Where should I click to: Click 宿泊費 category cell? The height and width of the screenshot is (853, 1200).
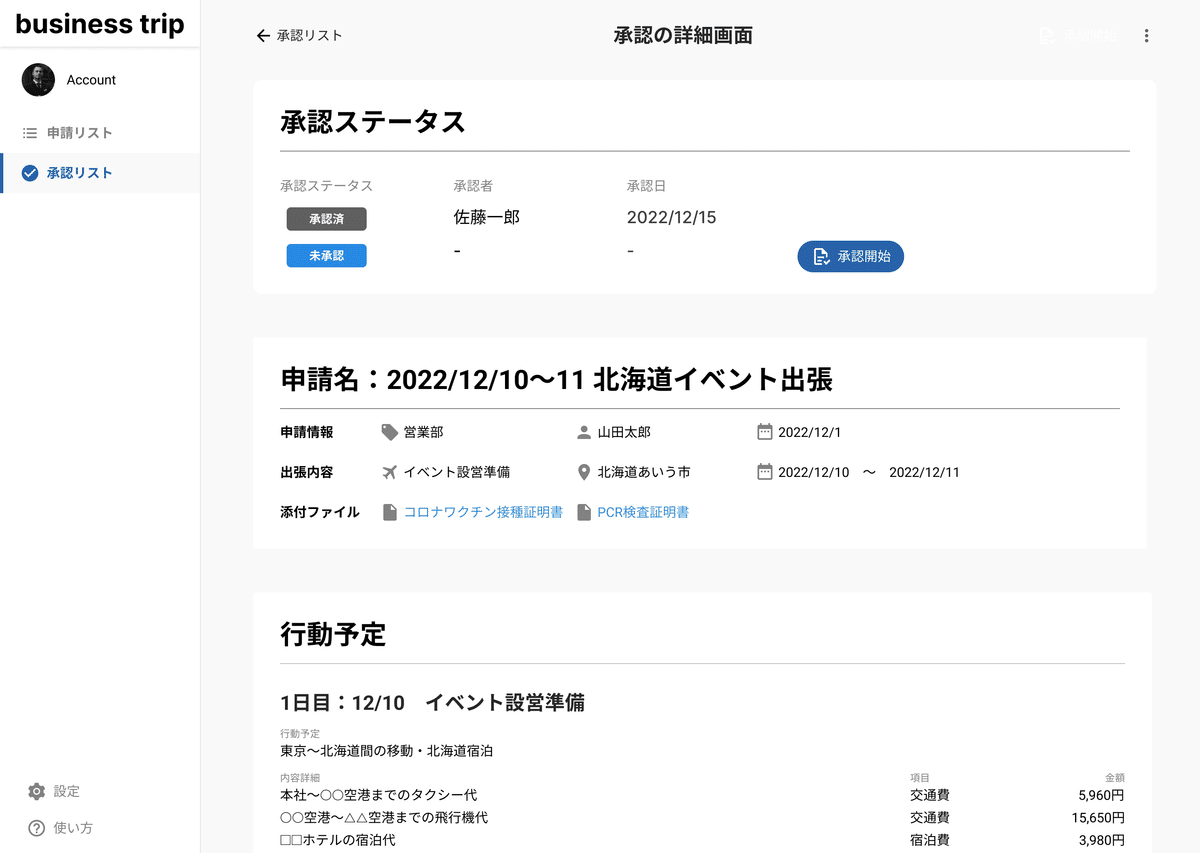[929, 840]
